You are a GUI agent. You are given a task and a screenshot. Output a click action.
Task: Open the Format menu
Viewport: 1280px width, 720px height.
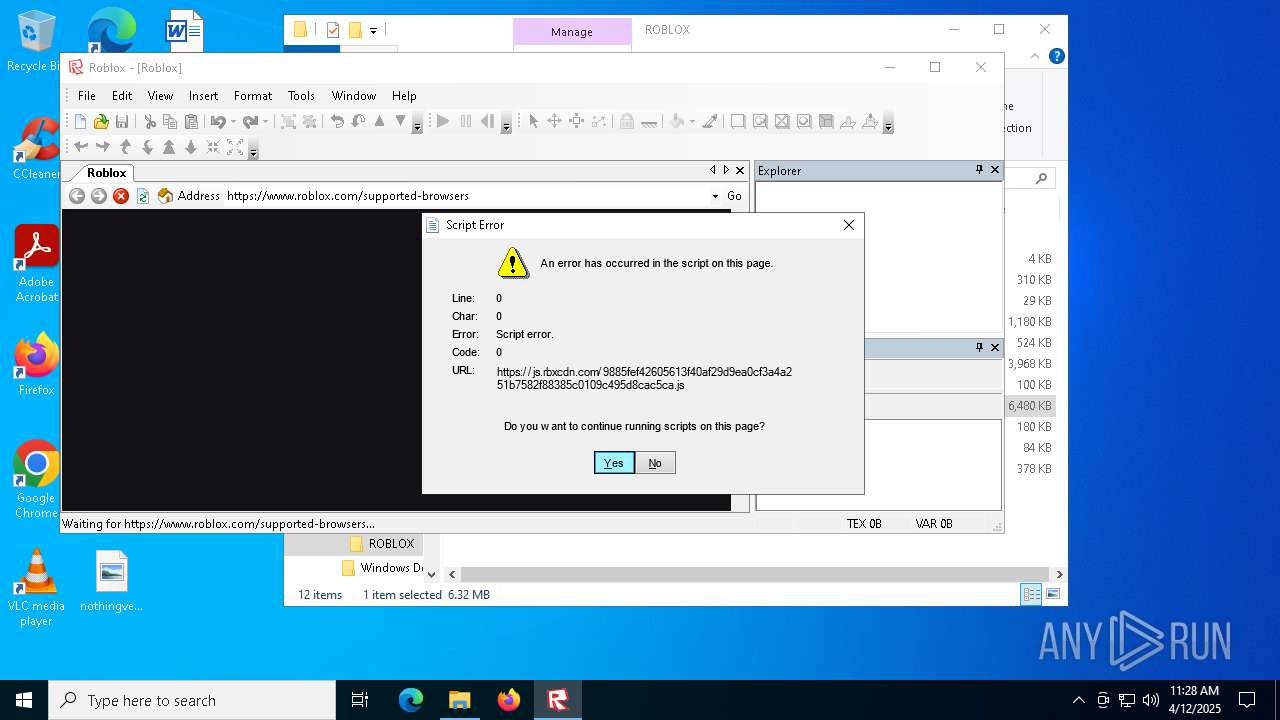[x=253, y=96]
